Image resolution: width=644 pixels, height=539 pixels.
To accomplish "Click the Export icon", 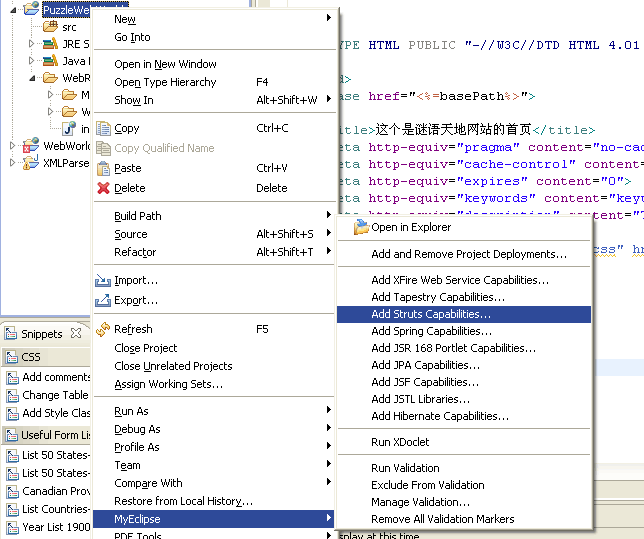I will tap(103, 300).
